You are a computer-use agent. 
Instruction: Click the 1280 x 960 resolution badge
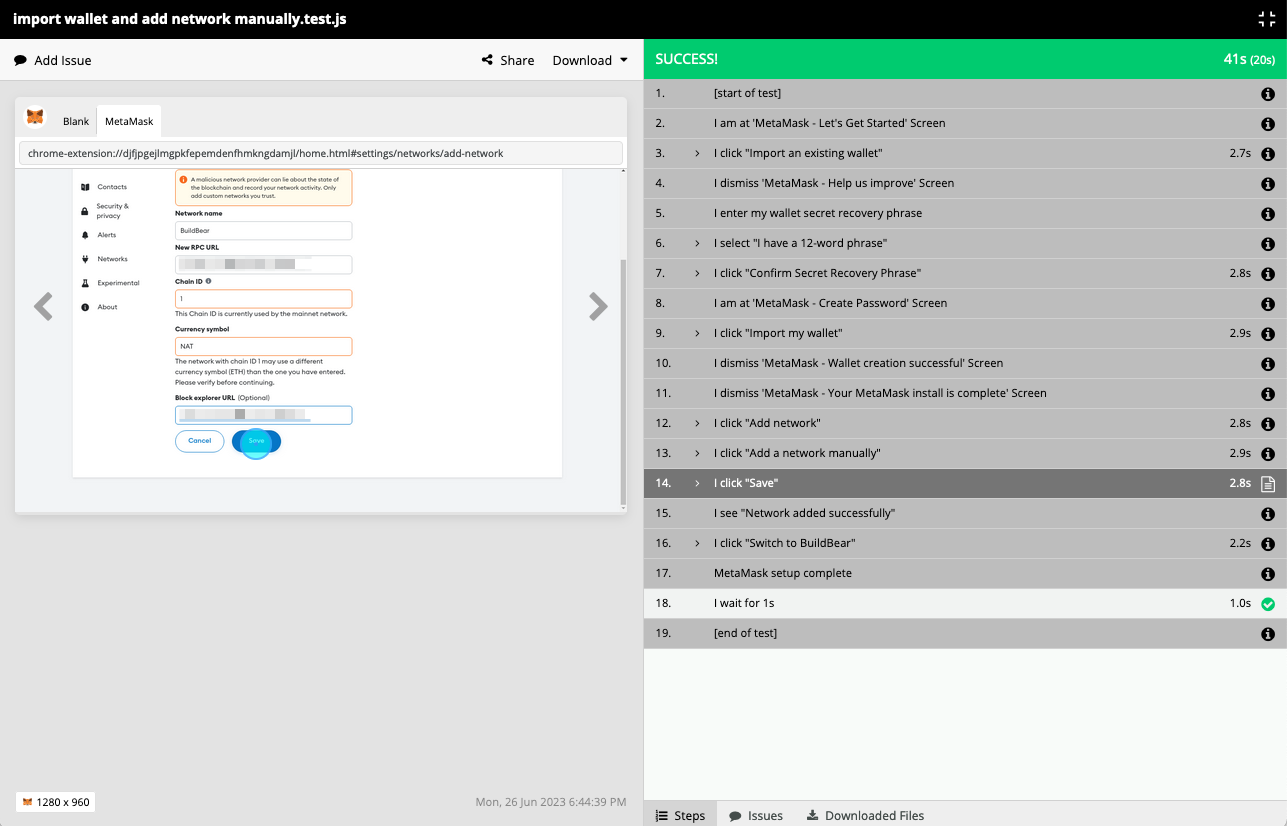[x=56, y=802]
